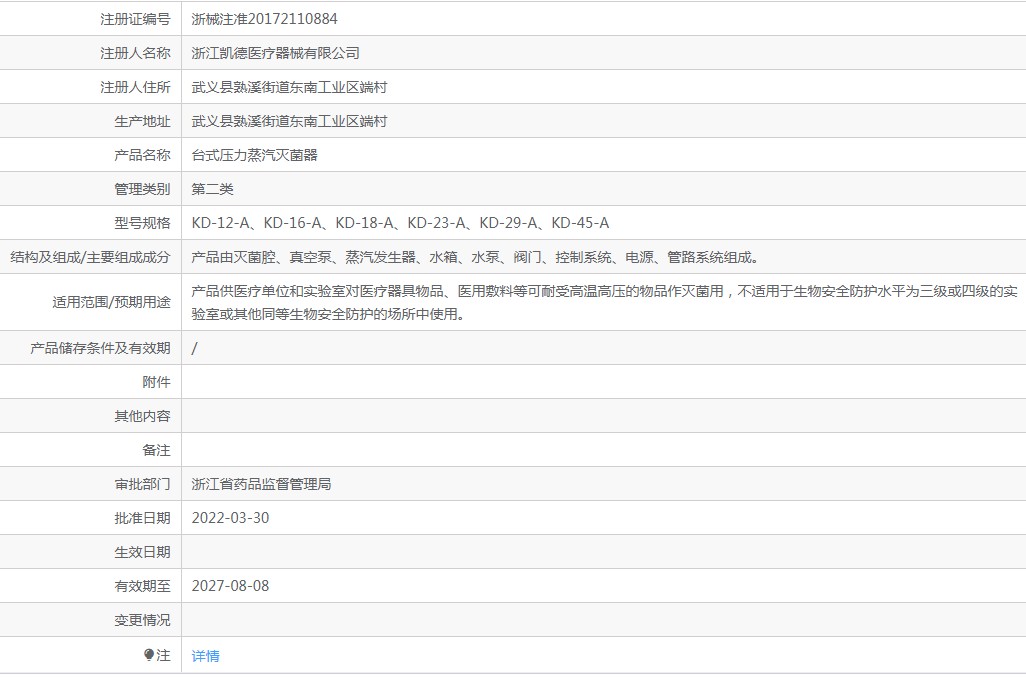Click the 有效期至 label
This screenshot has width=1026, height=678.
point(143,586)
